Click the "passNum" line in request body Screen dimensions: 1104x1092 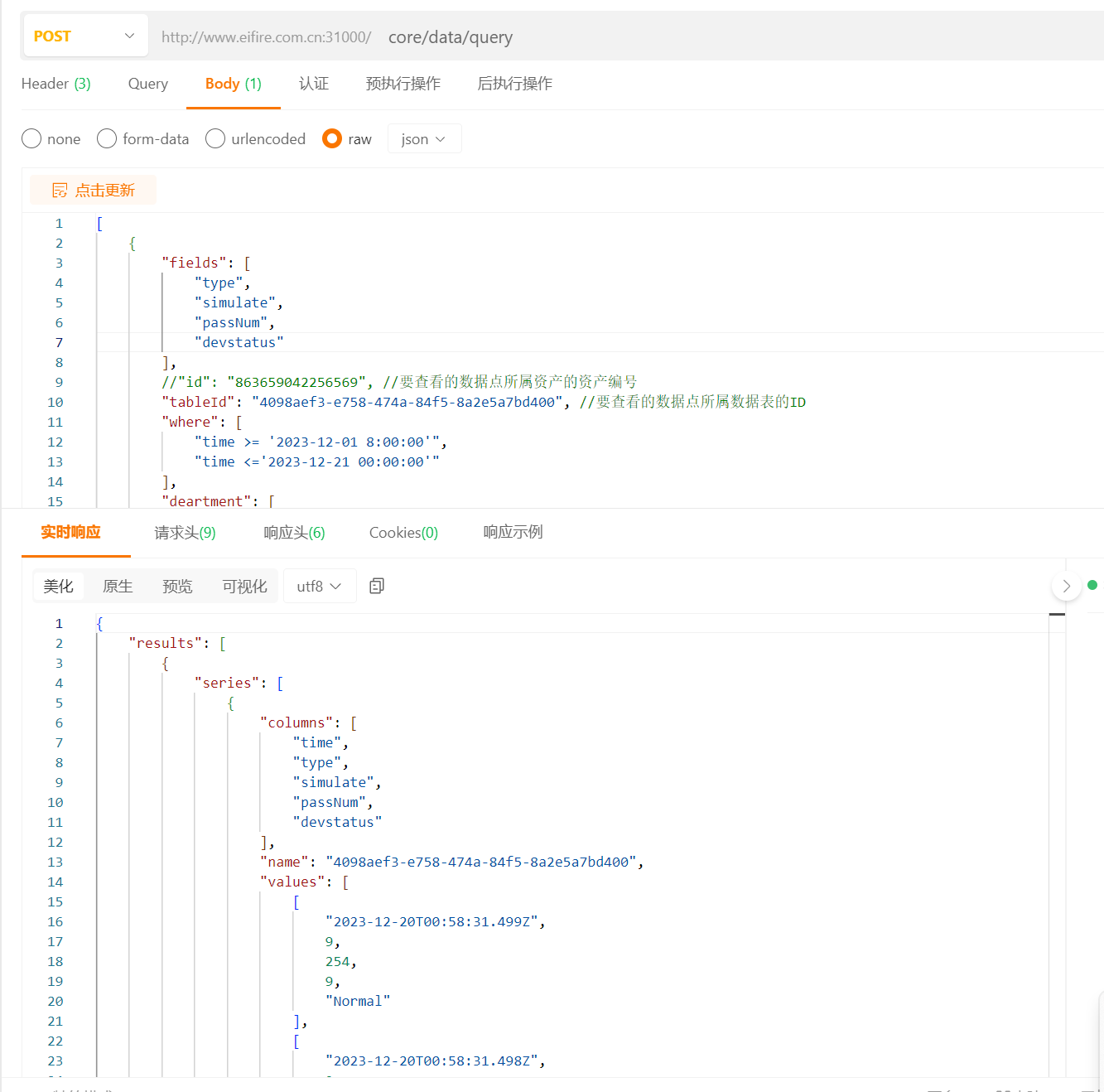pos(235,322)
